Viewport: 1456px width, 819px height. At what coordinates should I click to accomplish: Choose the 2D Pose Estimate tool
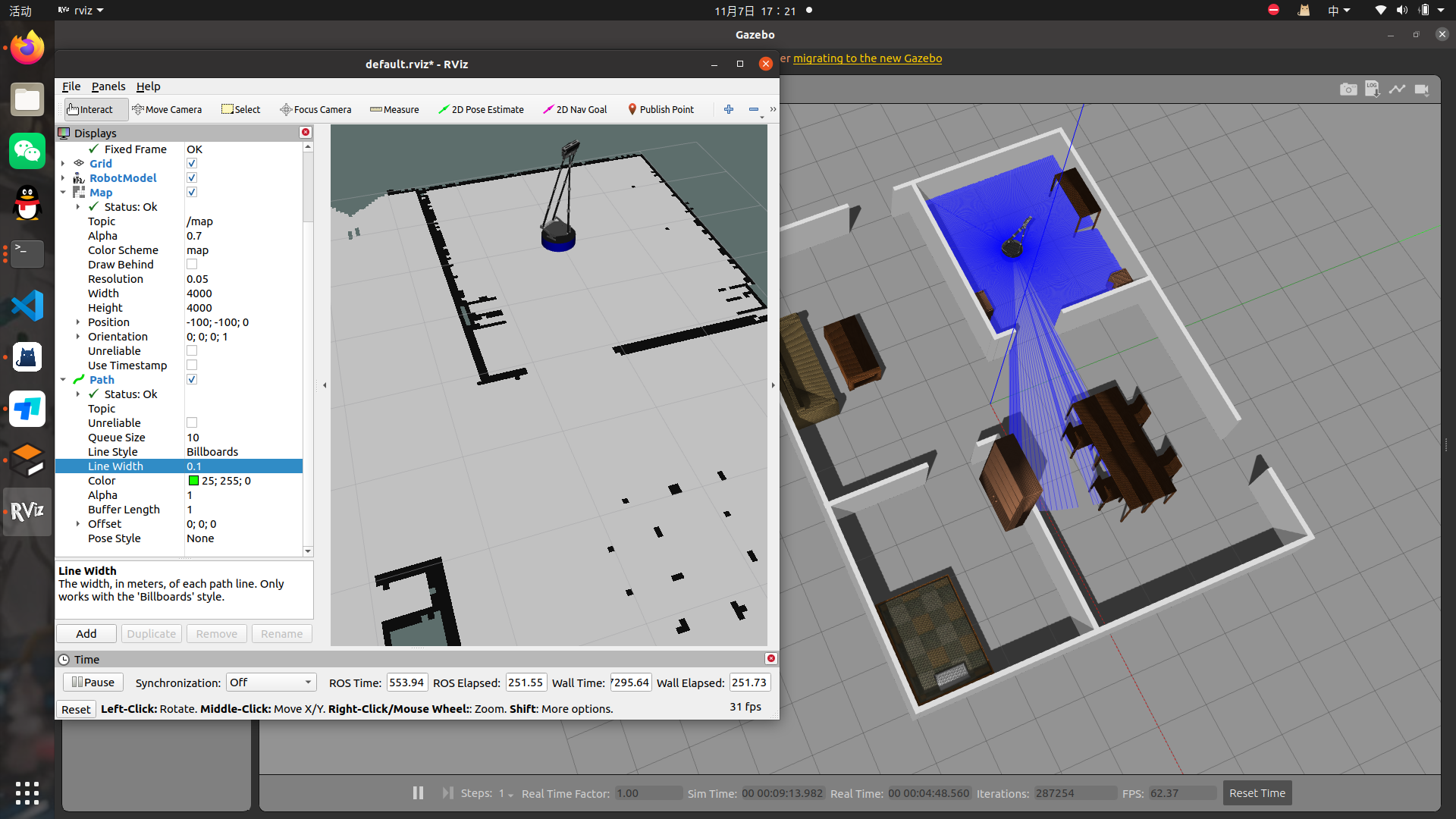481,109
